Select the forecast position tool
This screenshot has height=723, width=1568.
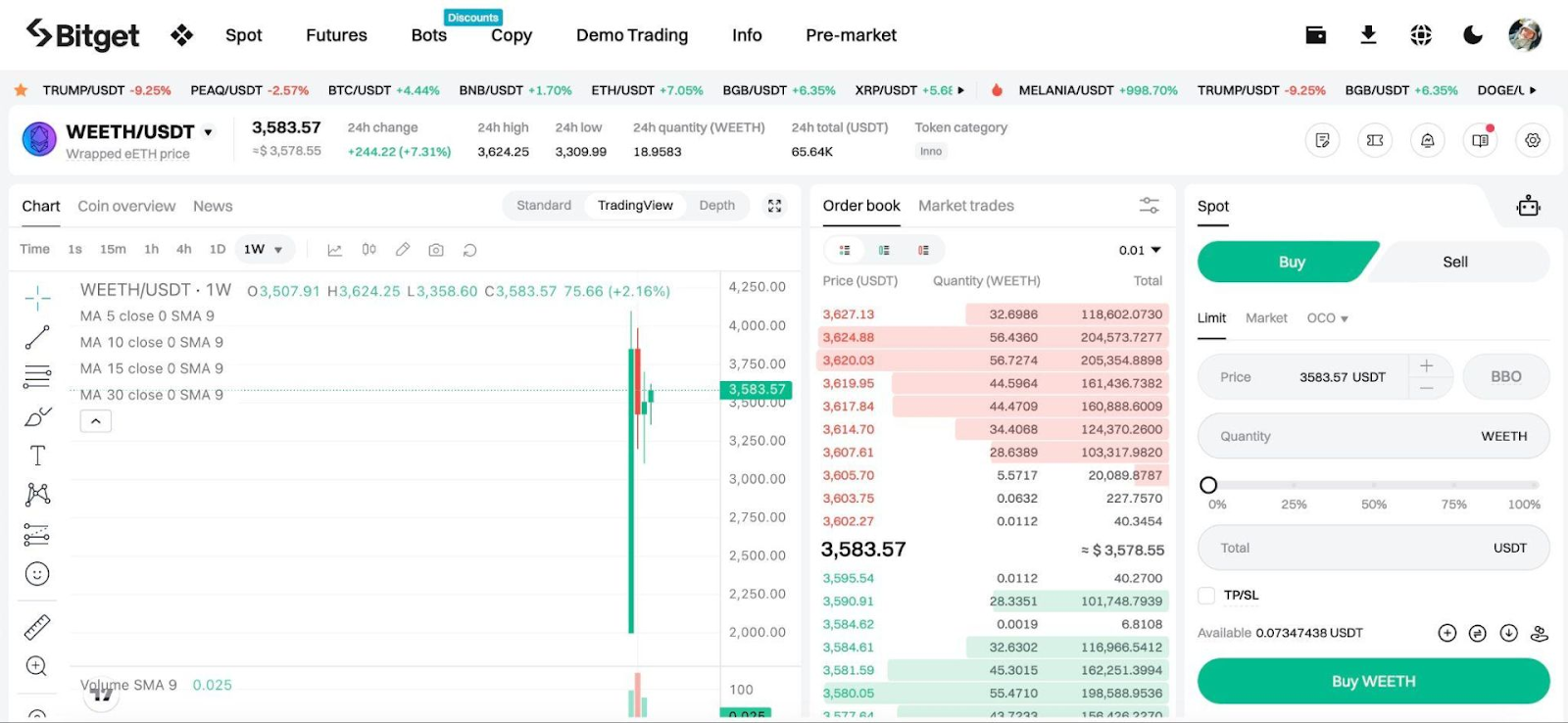[37, 534]
